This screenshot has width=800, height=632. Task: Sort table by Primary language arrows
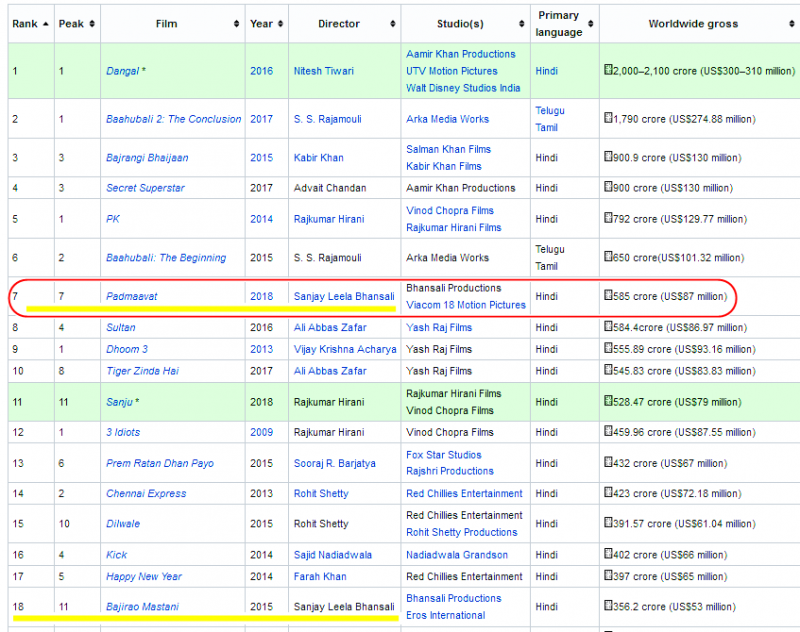click(590, 23)
